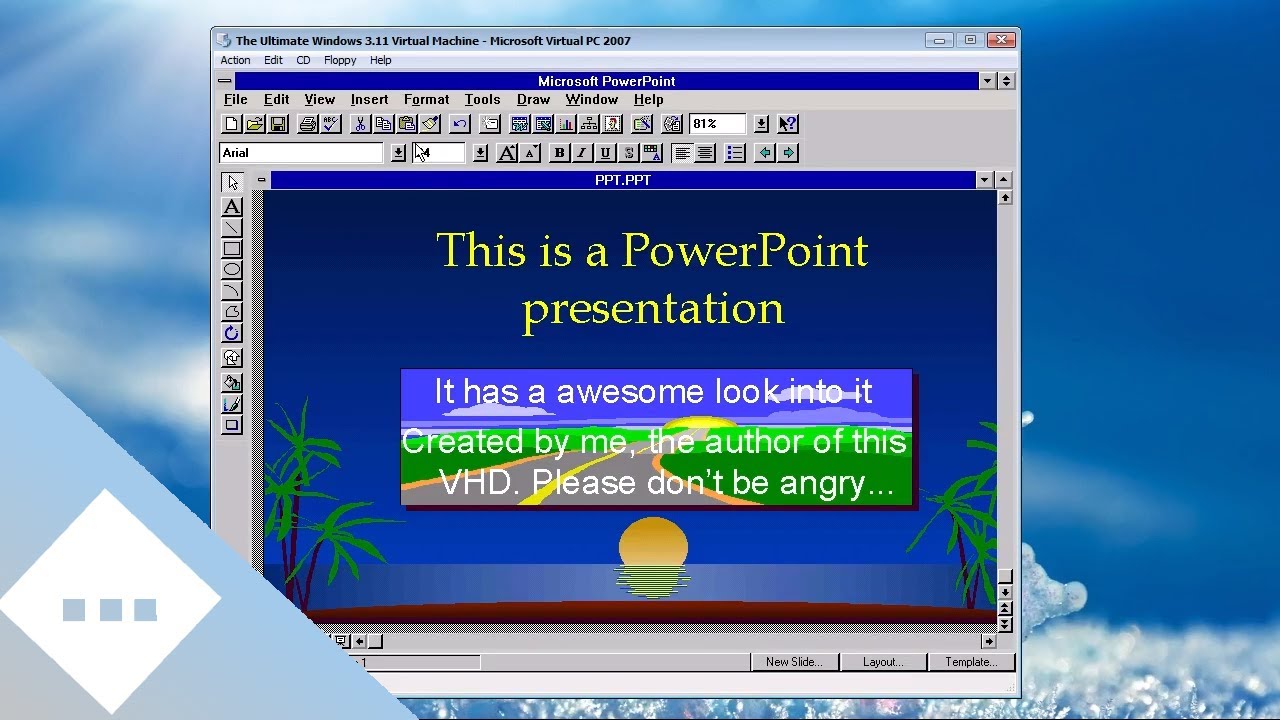
Task: Toggle Line On/Off brush tool
Action: coord(232,404)
